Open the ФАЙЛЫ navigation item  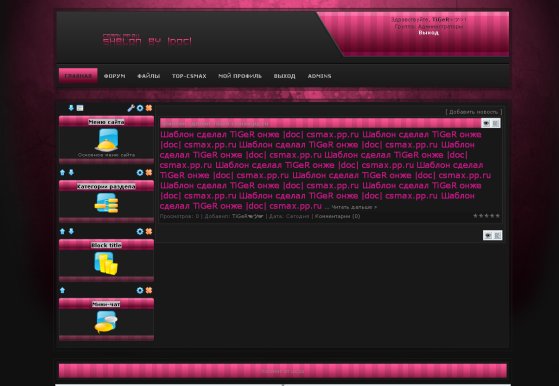[149, 76]
